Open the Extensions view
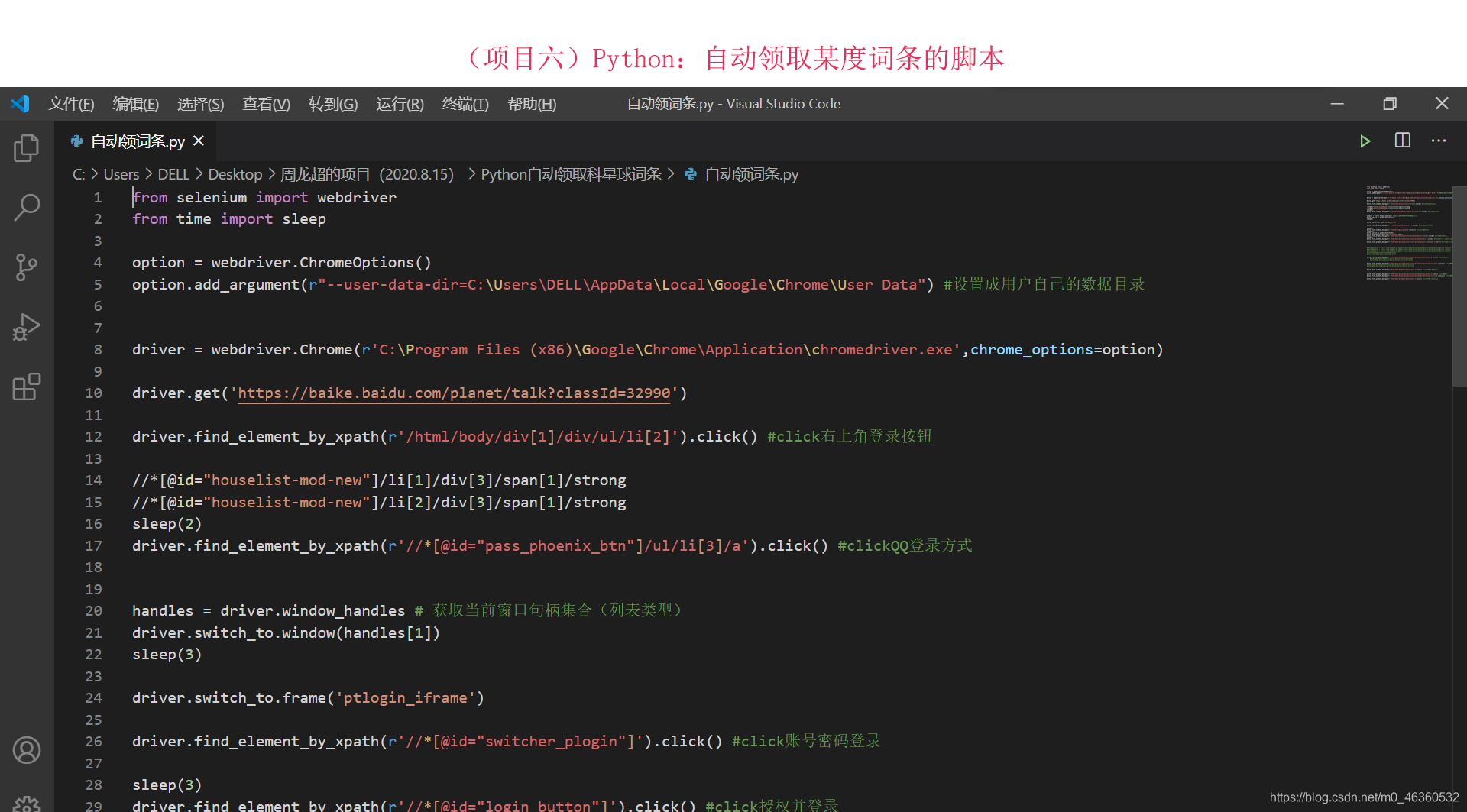 pyautogui.click(x=27, y=387)
